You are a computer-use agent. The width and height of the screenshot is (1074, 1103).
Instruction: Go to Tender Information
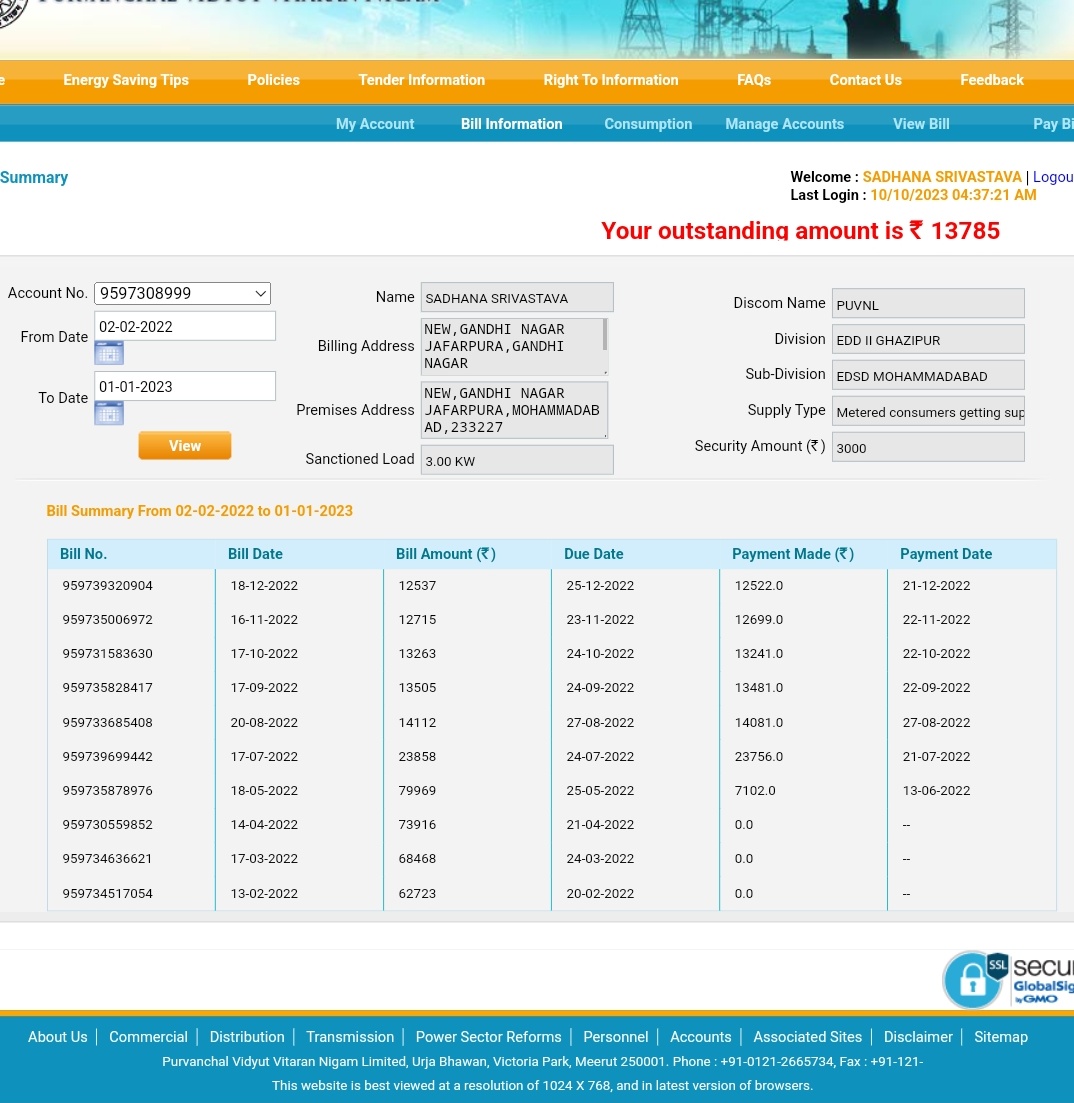click(421, 80)
